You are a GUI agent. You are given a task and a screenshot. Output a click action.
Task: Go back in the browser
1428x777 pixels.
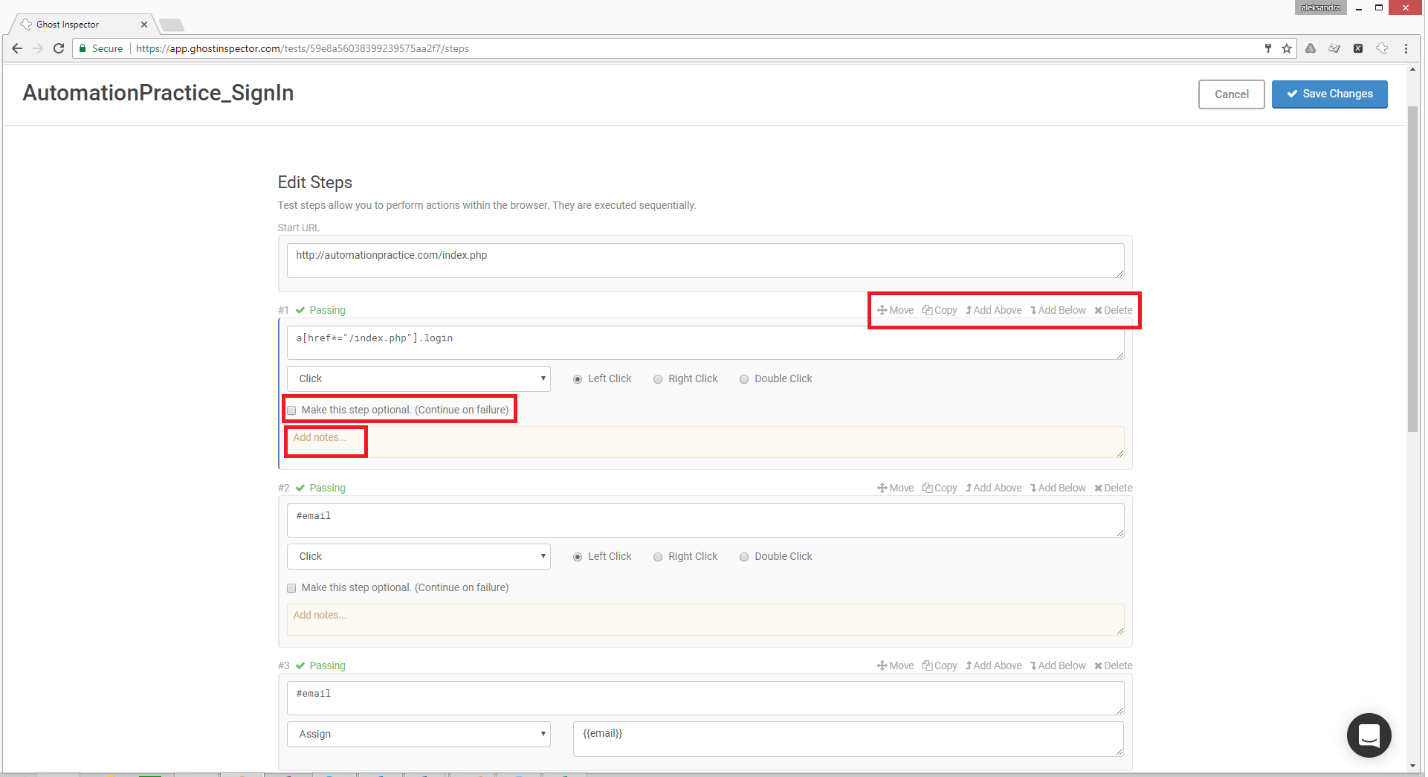(17, 48)
